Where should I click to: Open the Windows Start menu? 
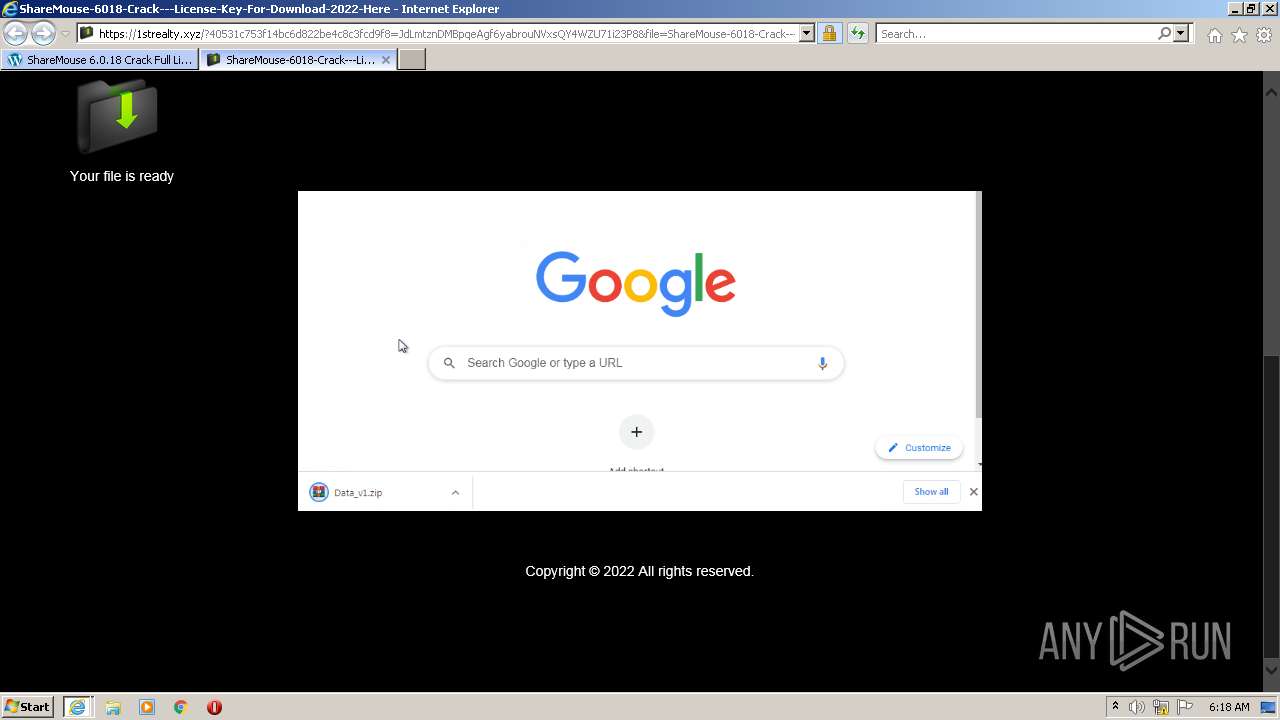pos(28,706)
